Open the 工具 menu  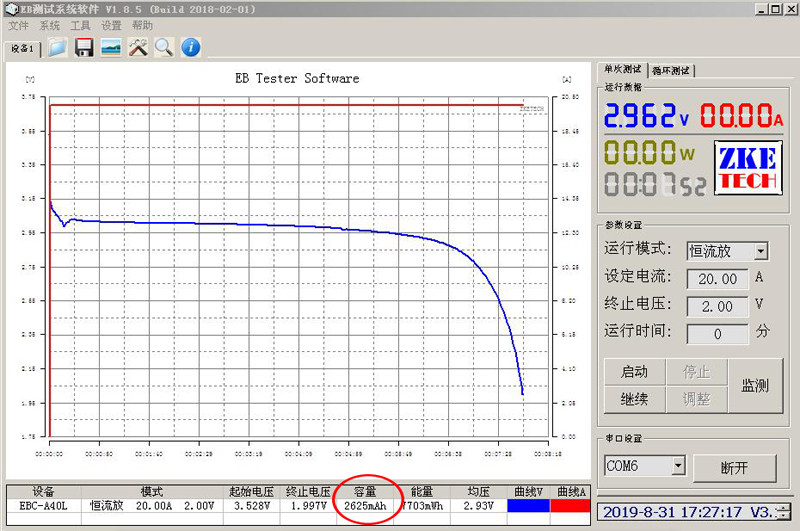point(80,26)
